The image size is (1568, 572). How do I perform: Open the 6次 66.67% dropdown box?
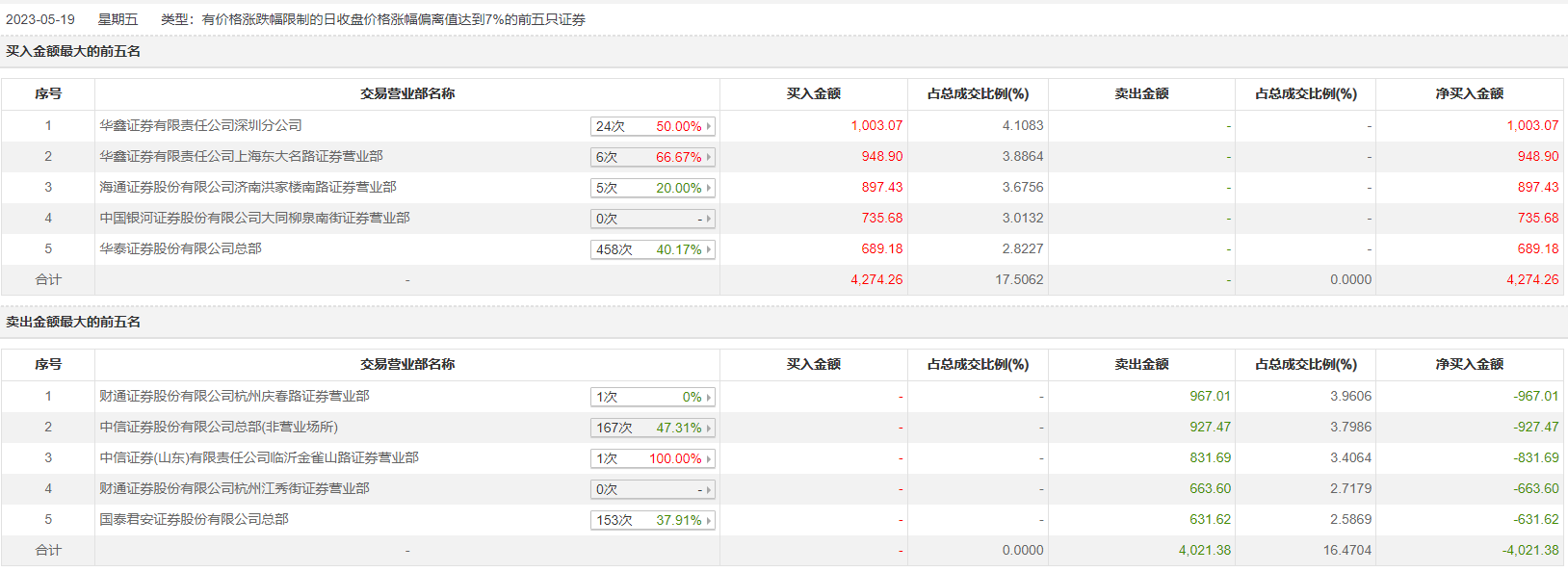click(x=709, y=157)
